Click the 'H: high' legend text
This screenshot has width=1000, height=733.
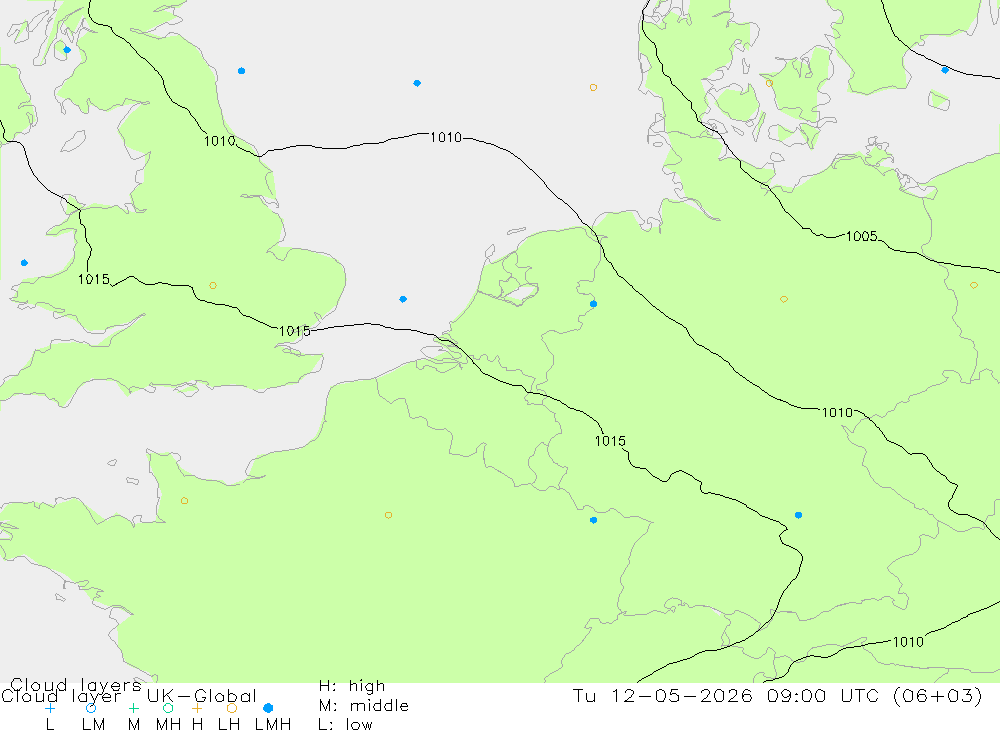pyautogui.click(x=352, y=686)
